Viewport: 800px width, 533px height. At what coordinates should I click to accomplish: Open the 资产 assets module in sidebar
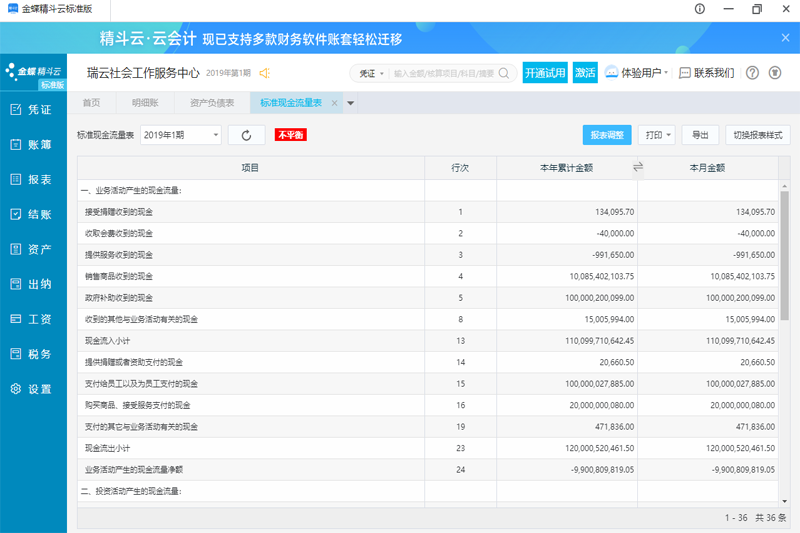pyautogui.click(x=33, y=249)
